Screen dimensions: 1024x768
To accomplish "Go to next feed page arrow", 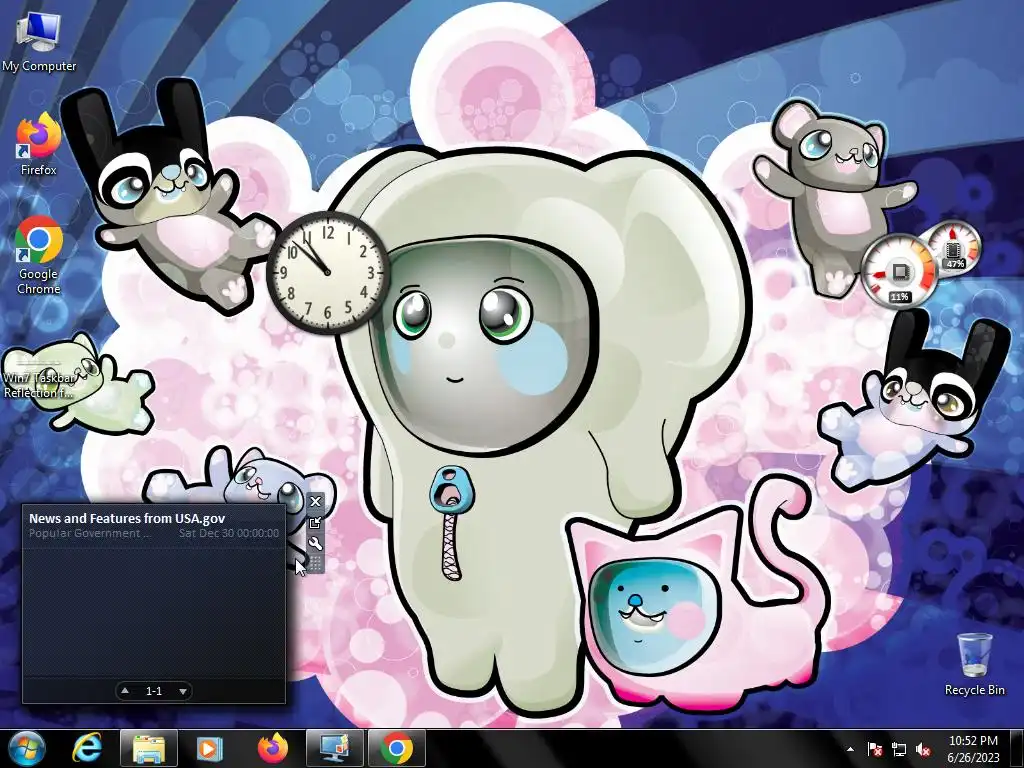I will click(183, 690).
